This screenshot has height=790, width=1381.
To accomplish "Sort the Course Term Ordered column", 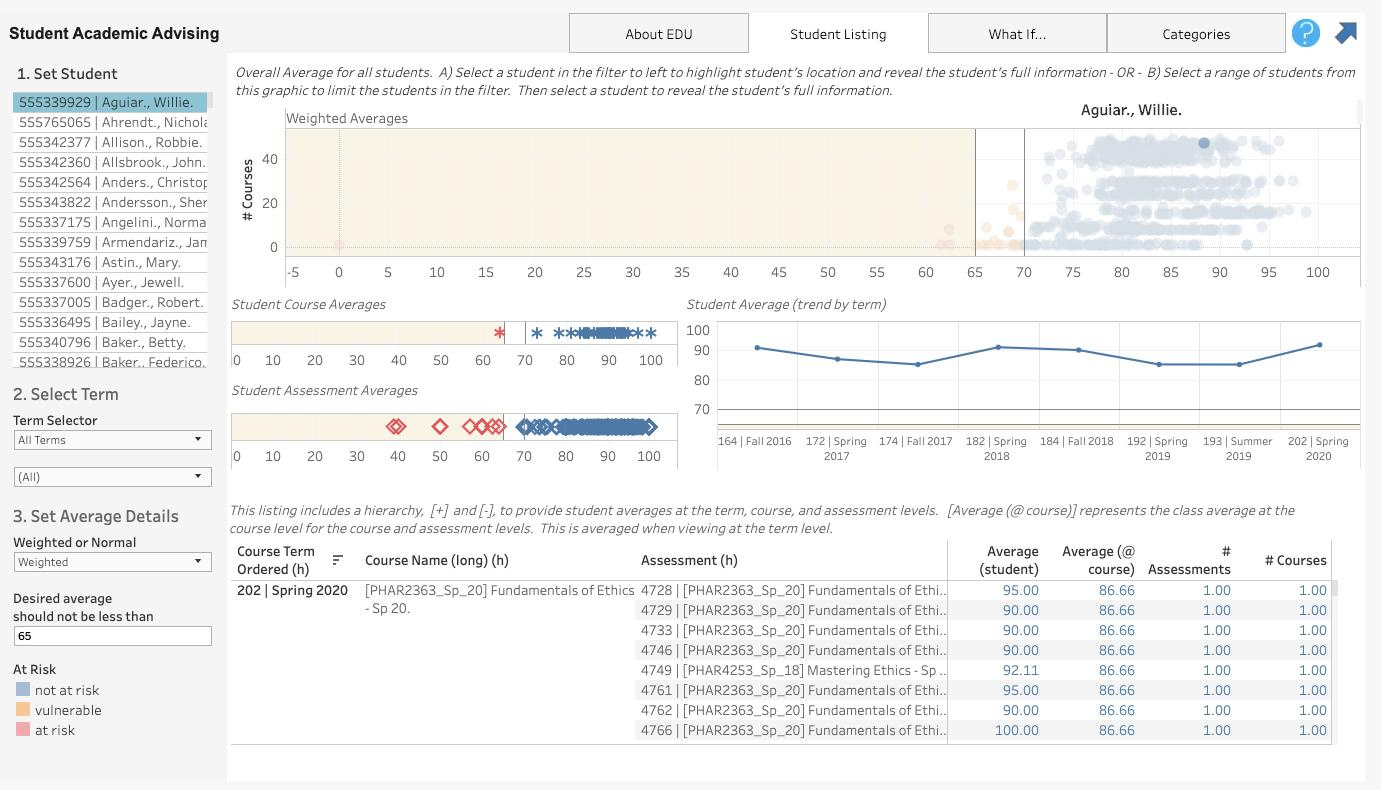I will click(337, 560).
